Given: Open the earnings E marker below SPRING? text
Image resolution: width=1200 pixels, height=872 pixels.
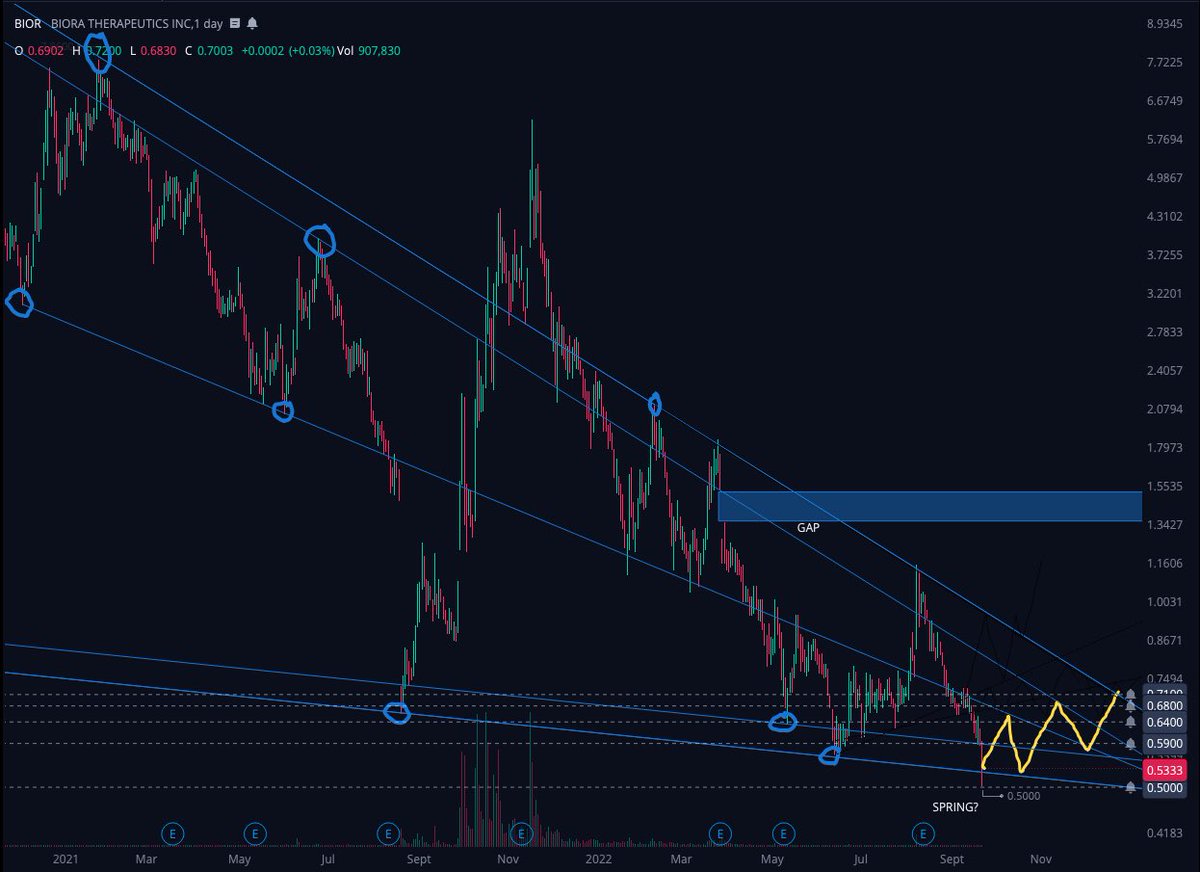Looking at the screenshot, I should (x=922, y=832).
